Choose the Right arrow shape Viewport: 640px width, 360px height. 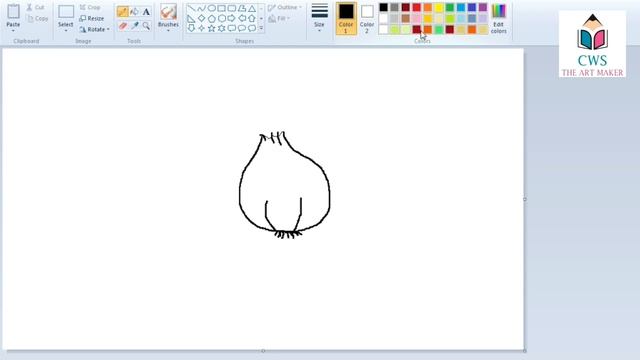point(232,18)
